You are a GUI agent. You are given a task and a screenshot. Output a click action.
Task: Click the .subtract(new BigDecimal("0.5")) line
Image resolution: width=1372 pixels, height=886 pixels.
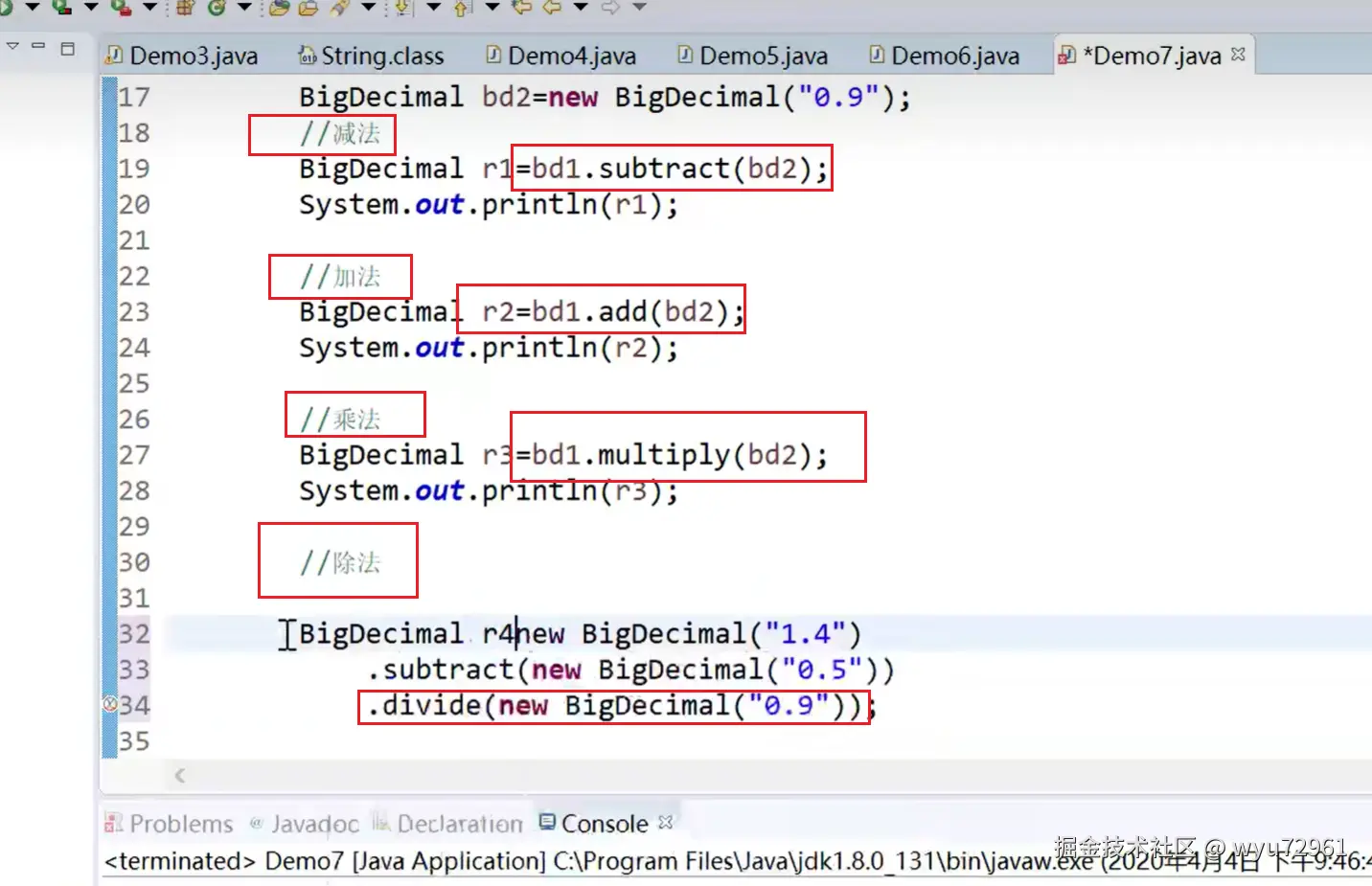pyautogui.click(x=630, y=670)
